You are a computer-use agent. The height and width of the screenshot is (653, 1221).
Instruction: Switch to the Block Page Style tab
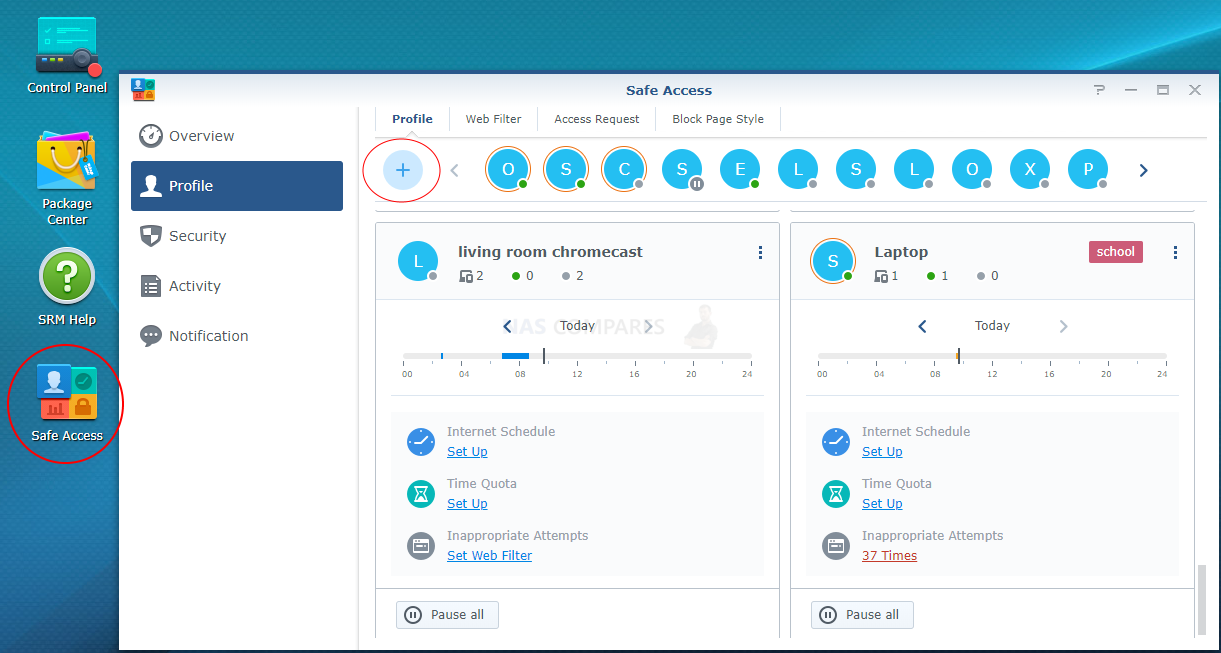tap(718, 119)
